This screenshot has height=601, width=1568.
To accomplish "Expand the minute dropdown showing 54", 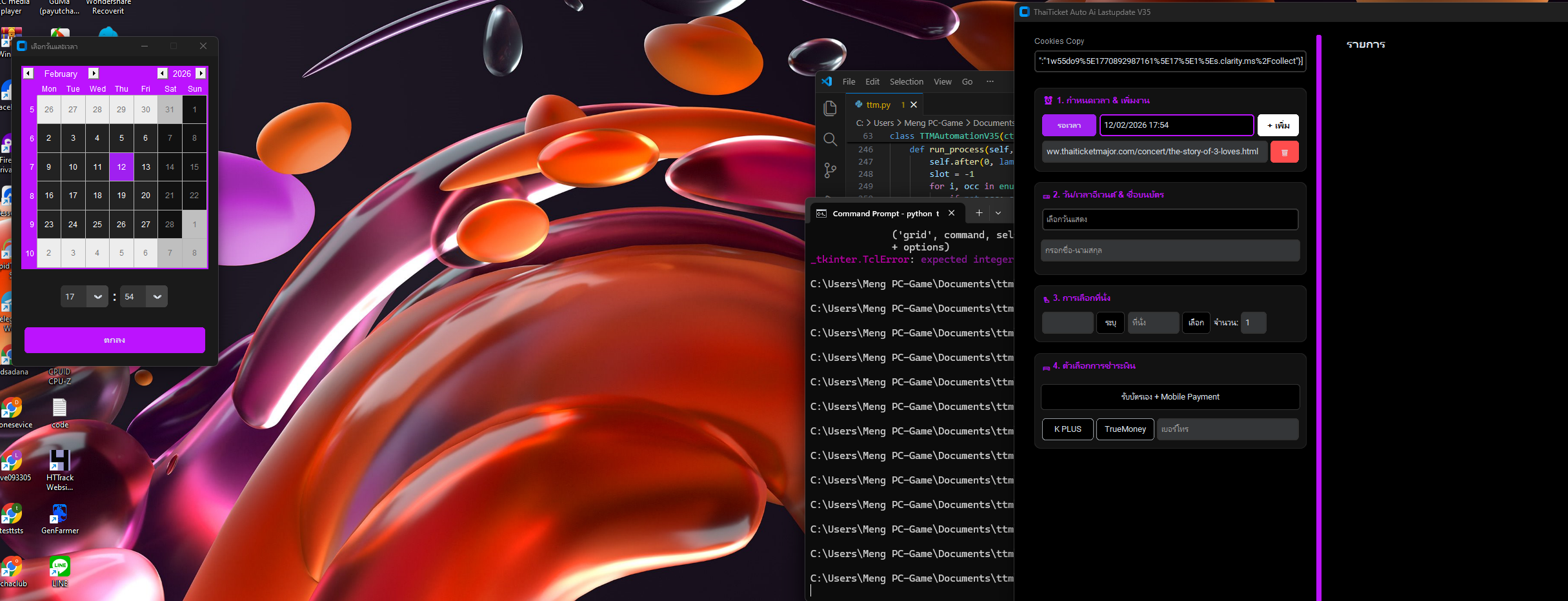I will point(157,297).
